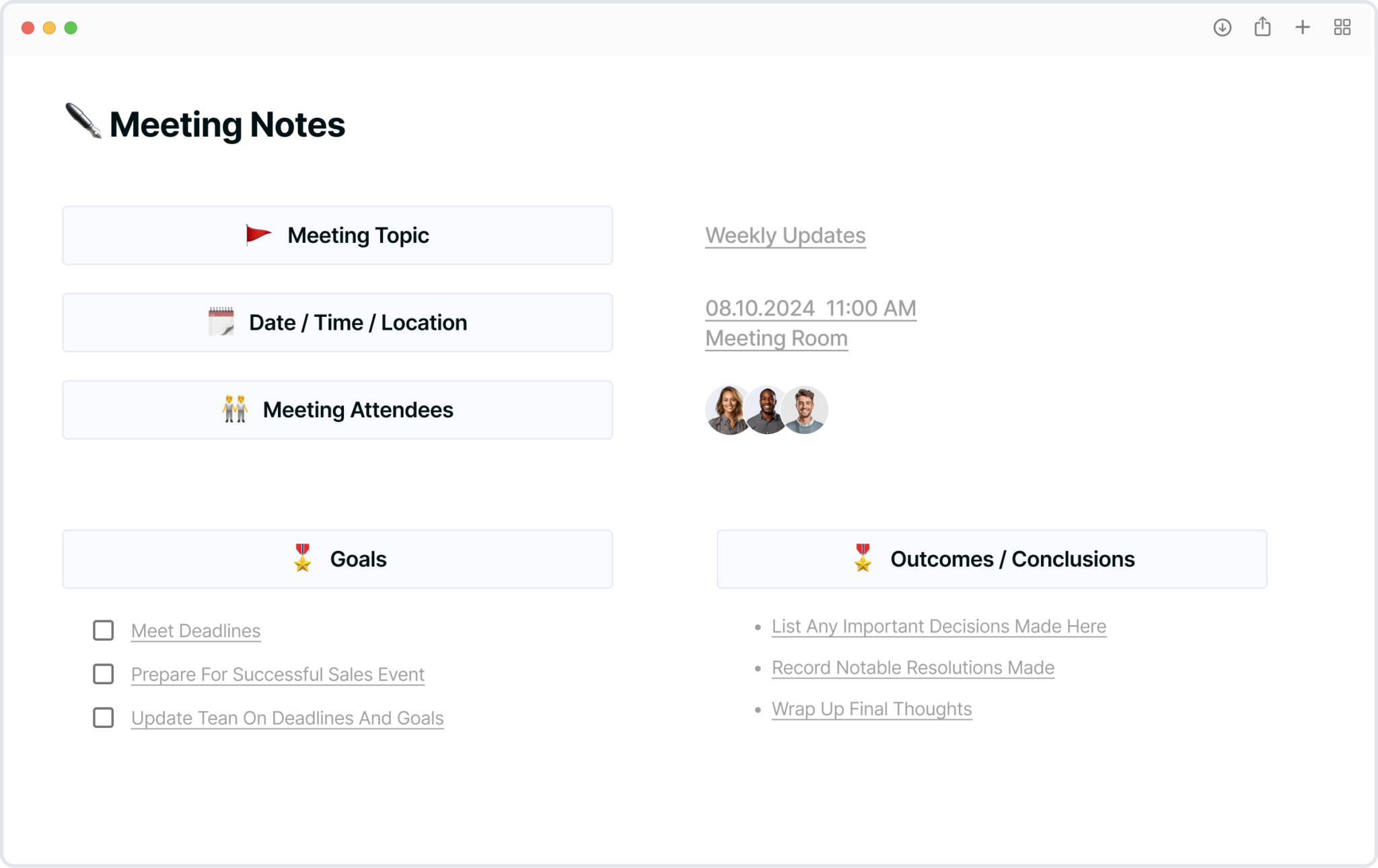The width and height of the screenshot is (1378, 868).
Task: Click the plus icon to add a new item
Action: (x=1303, y=27)
